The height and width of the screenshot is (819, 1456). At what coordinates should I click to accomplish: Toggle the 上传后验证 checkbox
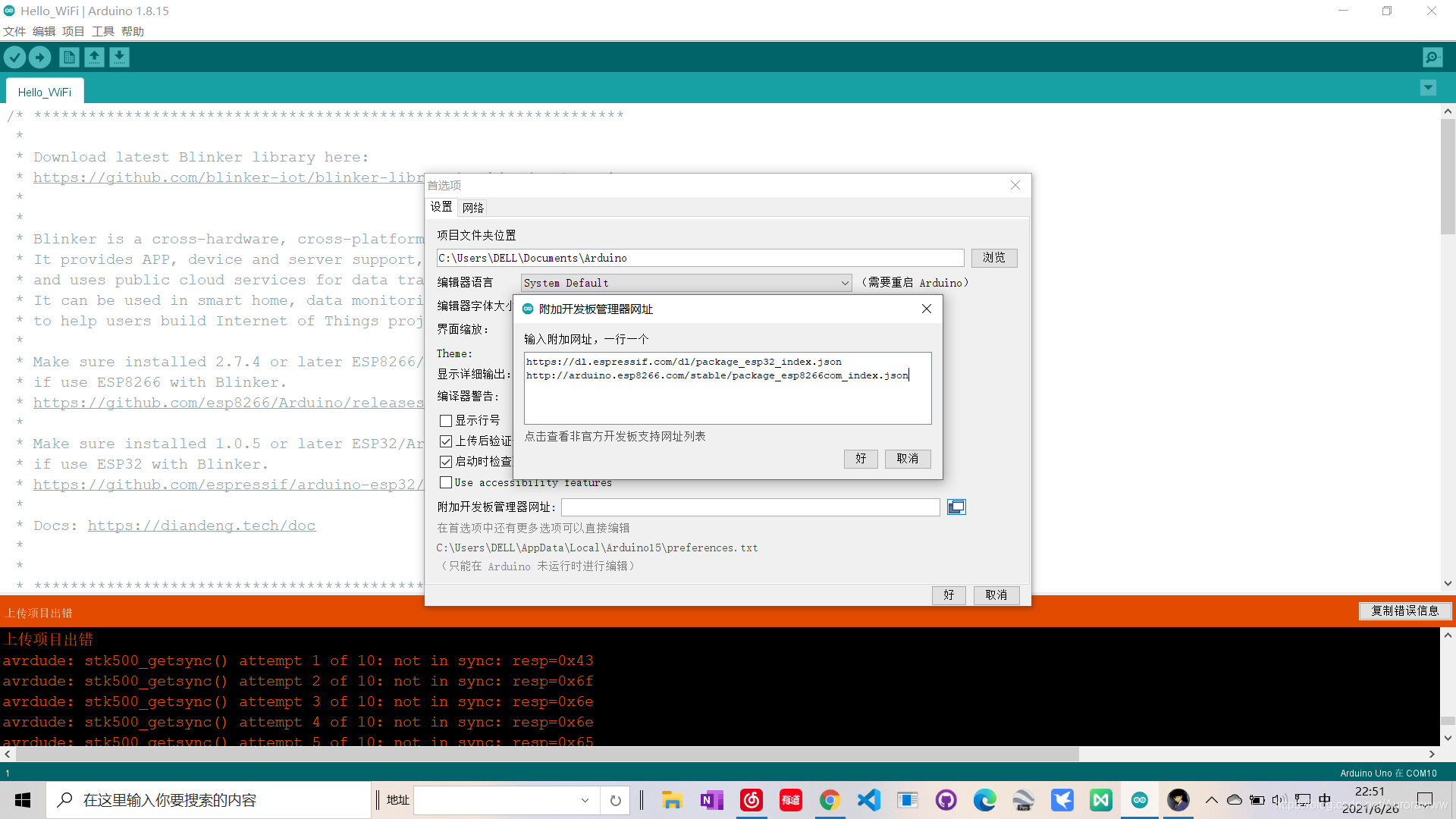pos(446,441)
